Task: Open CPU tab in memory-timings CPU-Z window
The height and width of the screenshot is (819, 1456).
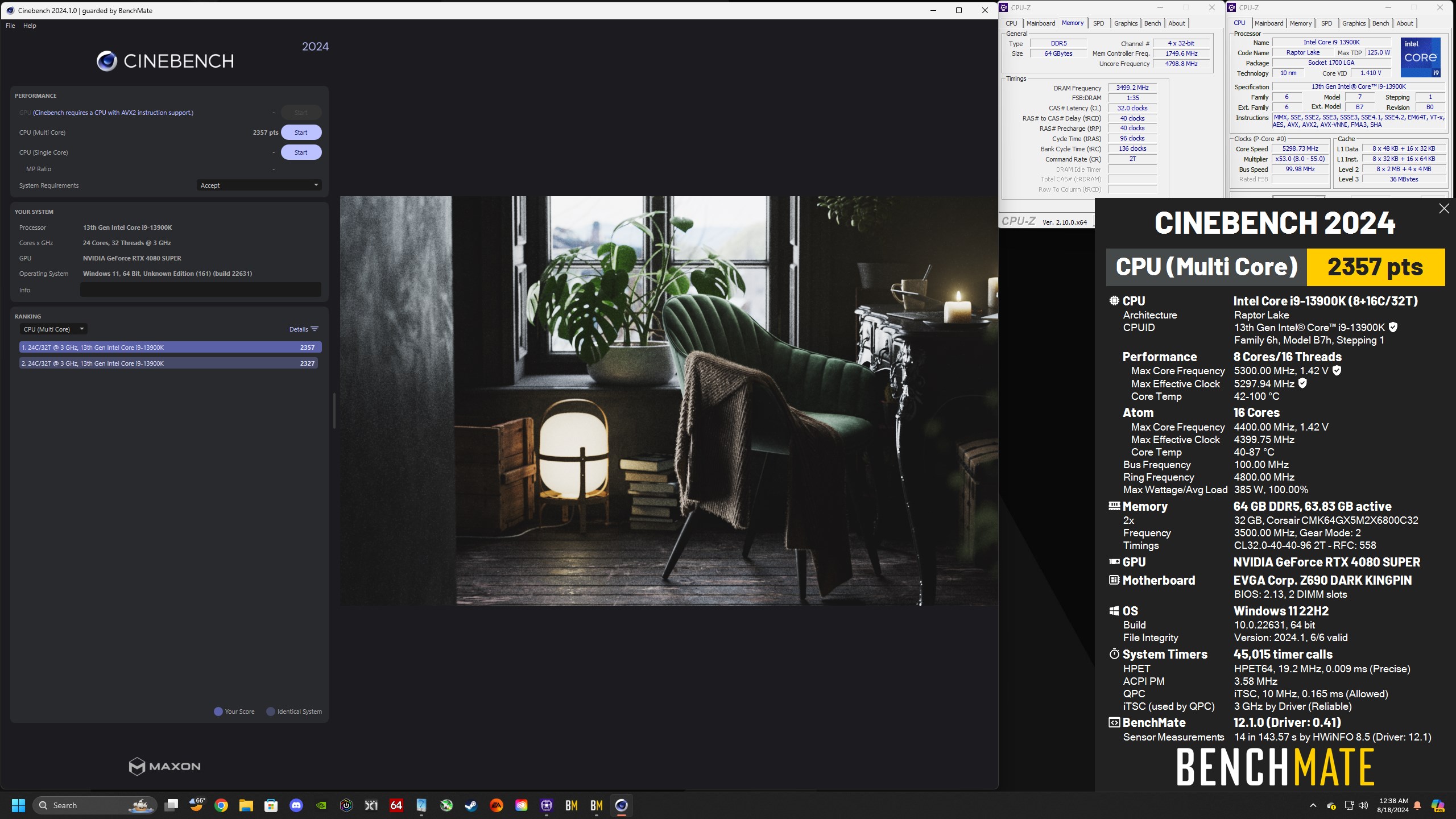Action: 1011,23
